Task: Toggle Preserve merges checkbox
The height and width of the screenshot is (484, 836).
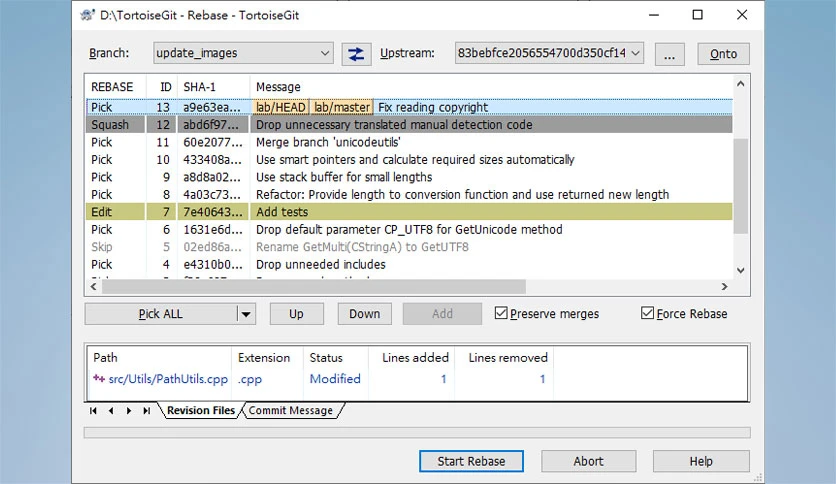Action: [501, 313]
